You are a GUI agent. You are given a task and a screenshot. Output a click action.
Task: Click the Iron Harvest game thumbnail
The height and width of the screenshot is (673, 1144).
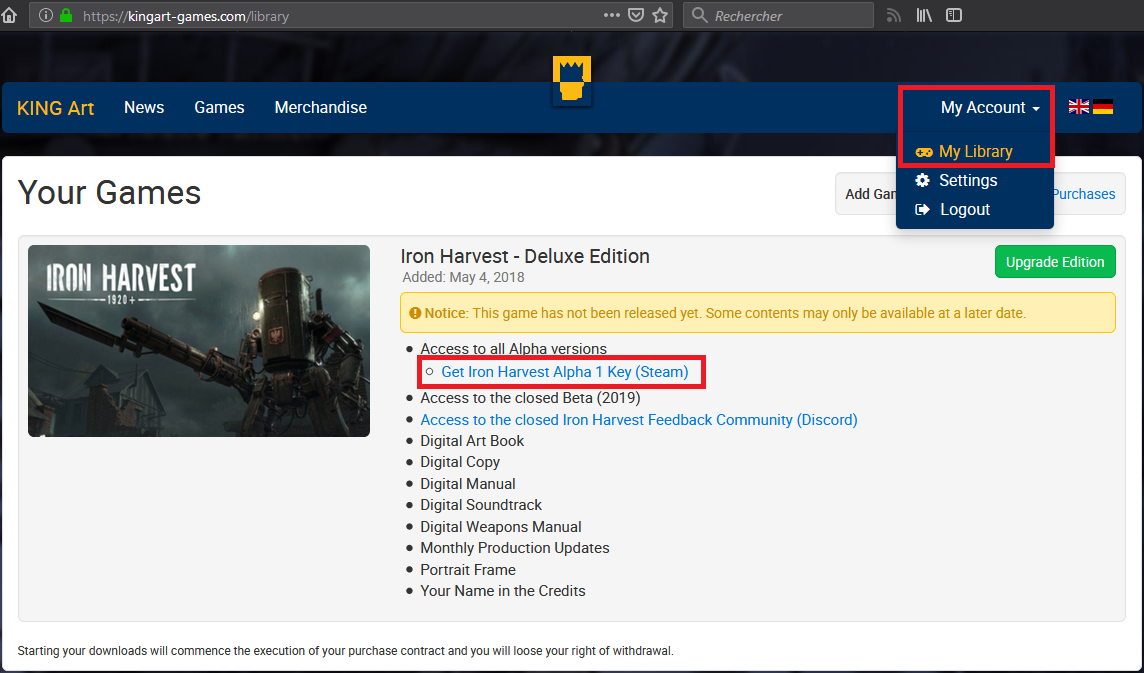pos(199,341)
